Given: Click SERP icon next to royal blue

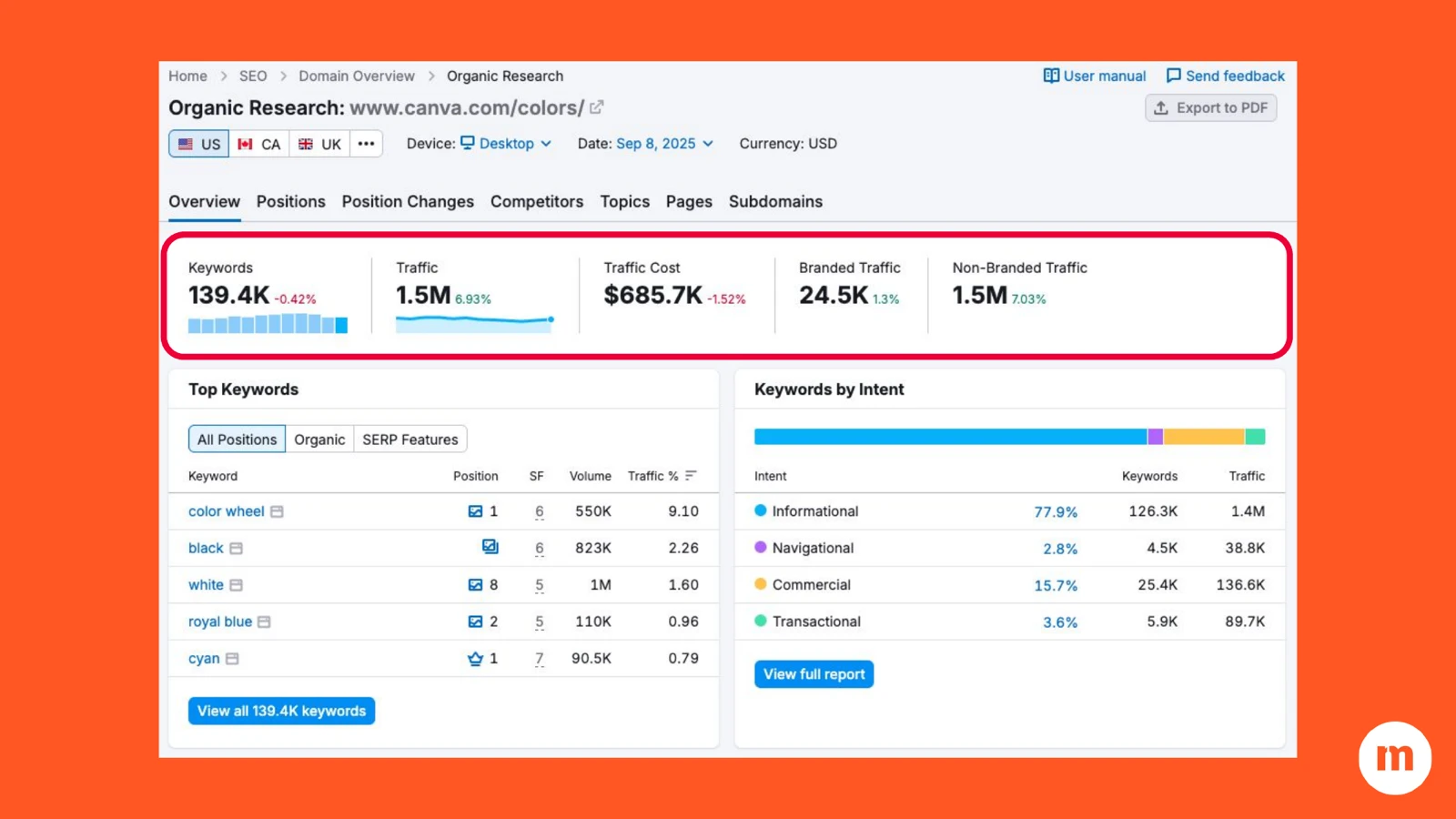Looking at the screenshot, I should tap(264, 622).
